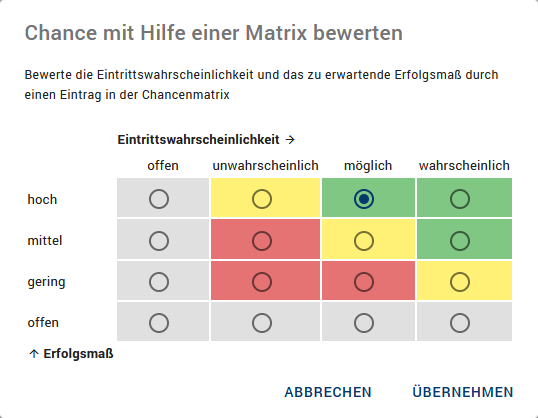
Task: Click the selected hoch möglich radio button
Action: point(364,199)
